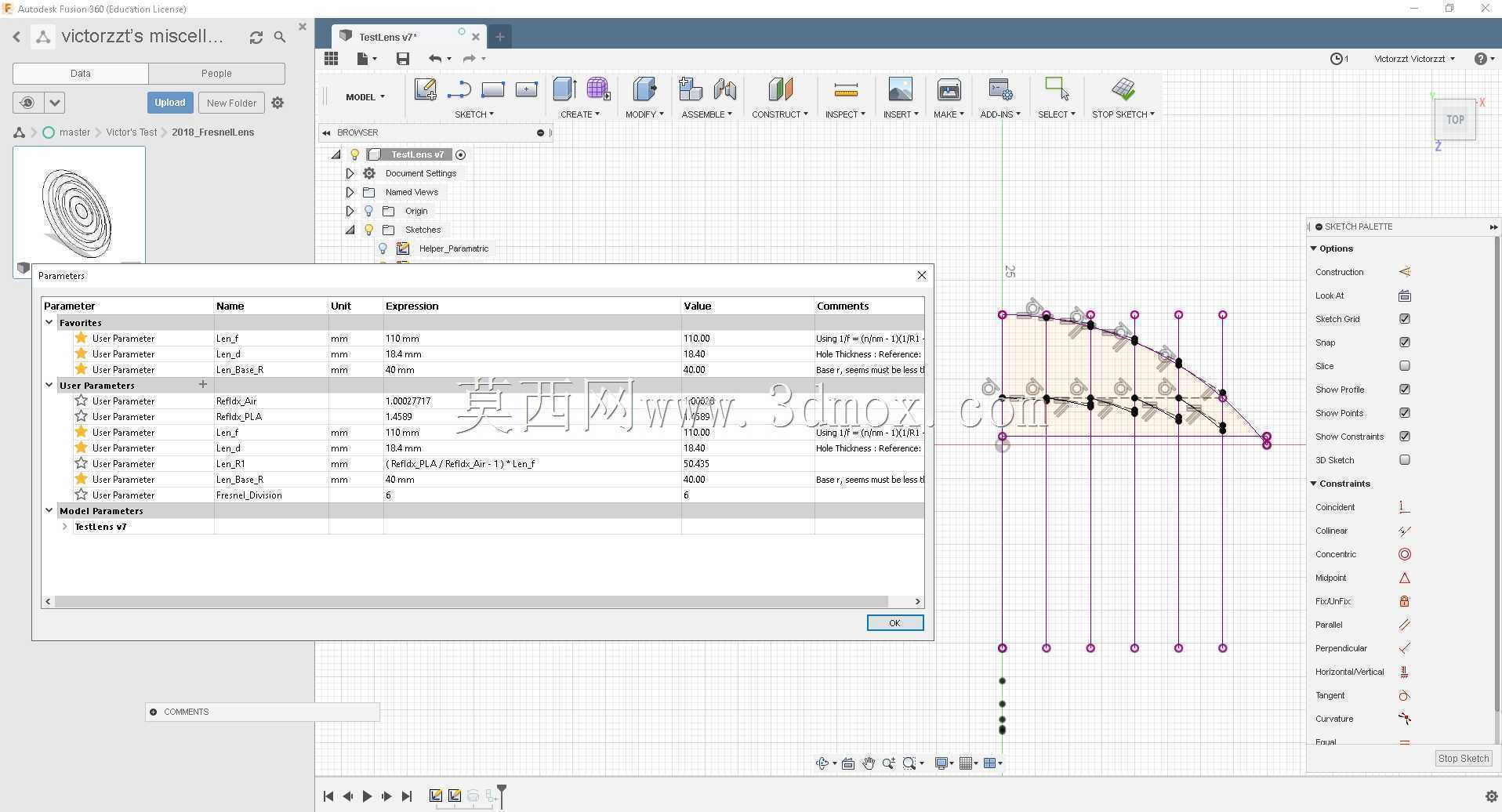The width and height of the screenshot is (1502, 812).
Task: Click the Measure inspect icon
Action: click(846, 90)
